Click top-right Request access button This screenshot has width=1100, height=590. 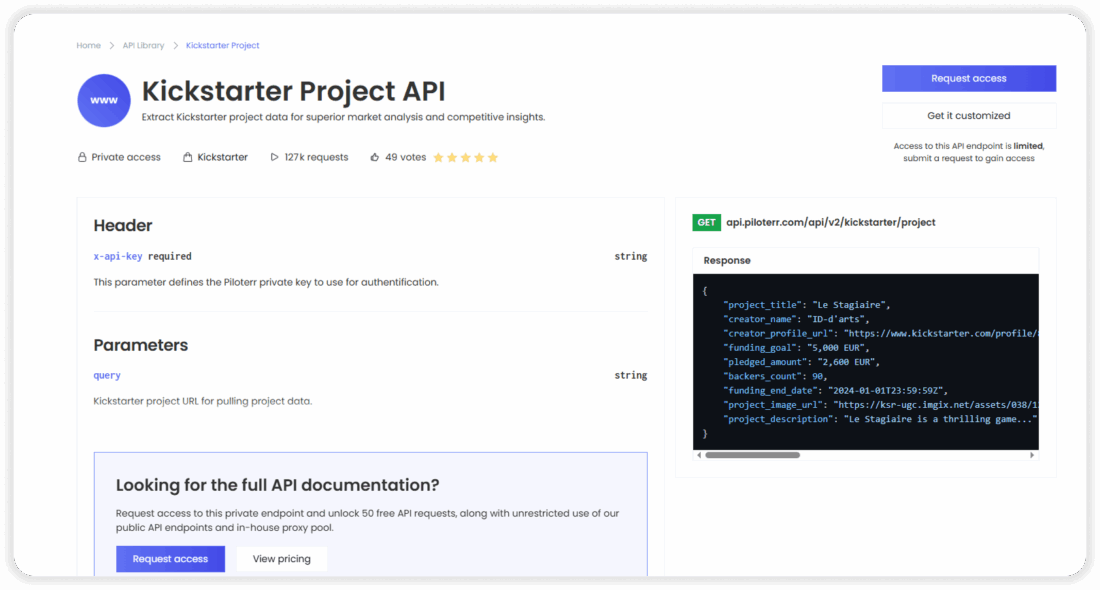(969, 79)
